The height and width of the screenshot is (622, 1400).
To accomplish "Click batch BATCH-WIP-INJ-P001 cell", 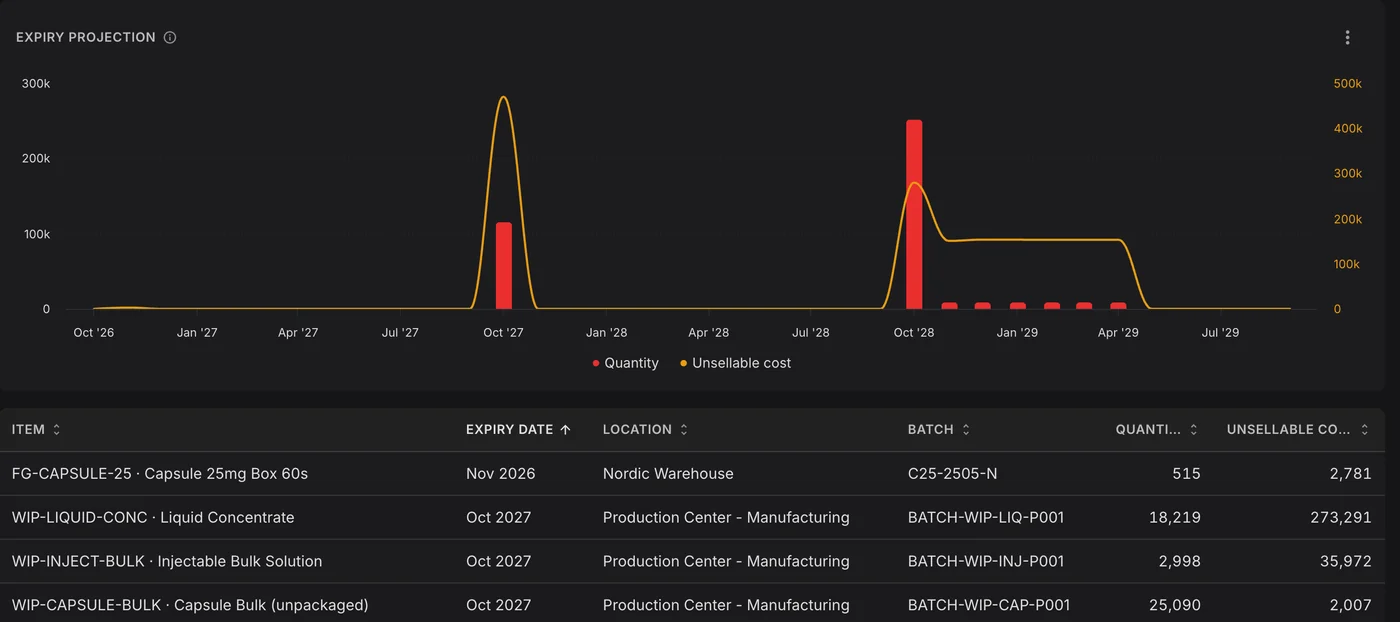I will tap(986, 561).
